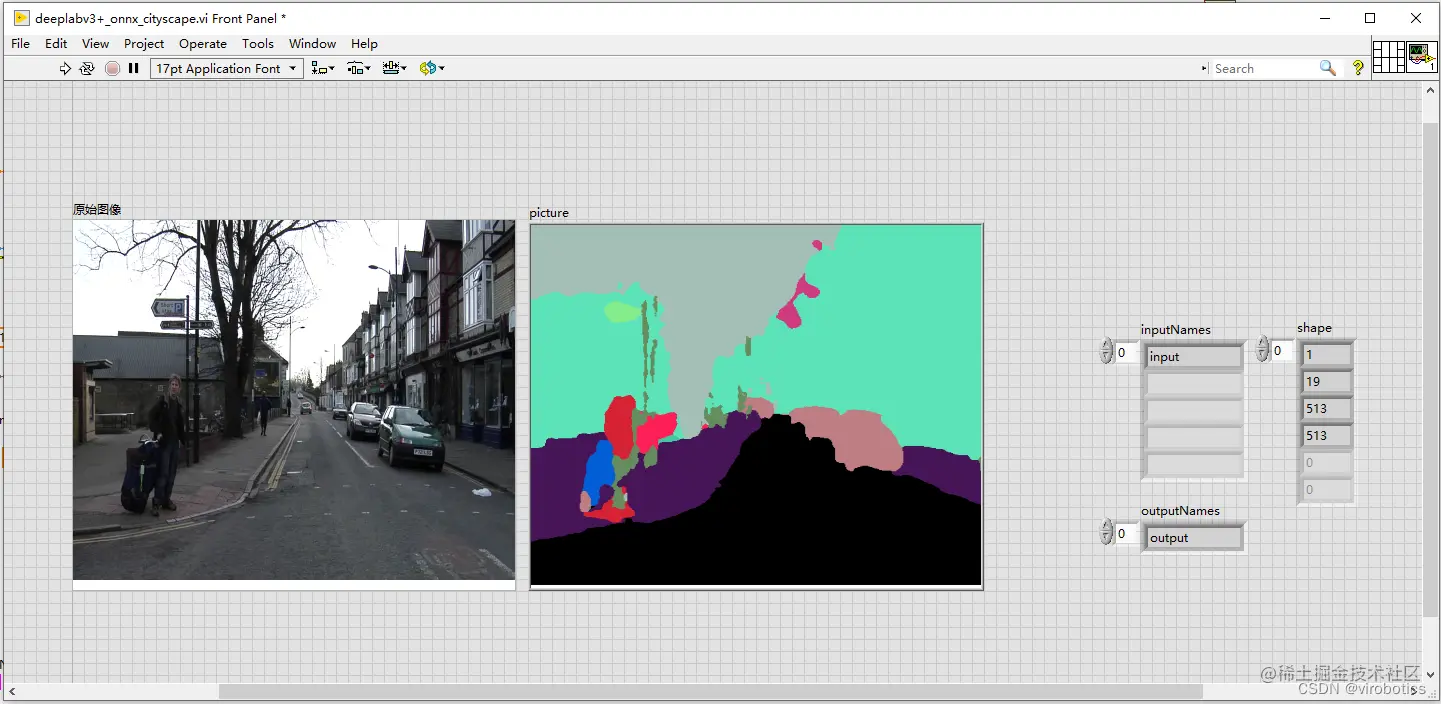Maximize the Front Panel window

pos(1370,18)
